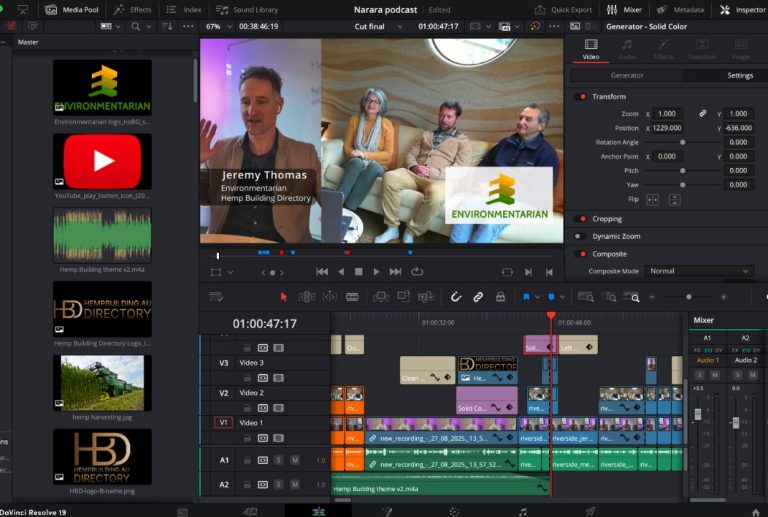Viewport: 768px width, 517px height.
Task: Activate the Blade Edit Mode tool
Action: (x=352, y=297)
